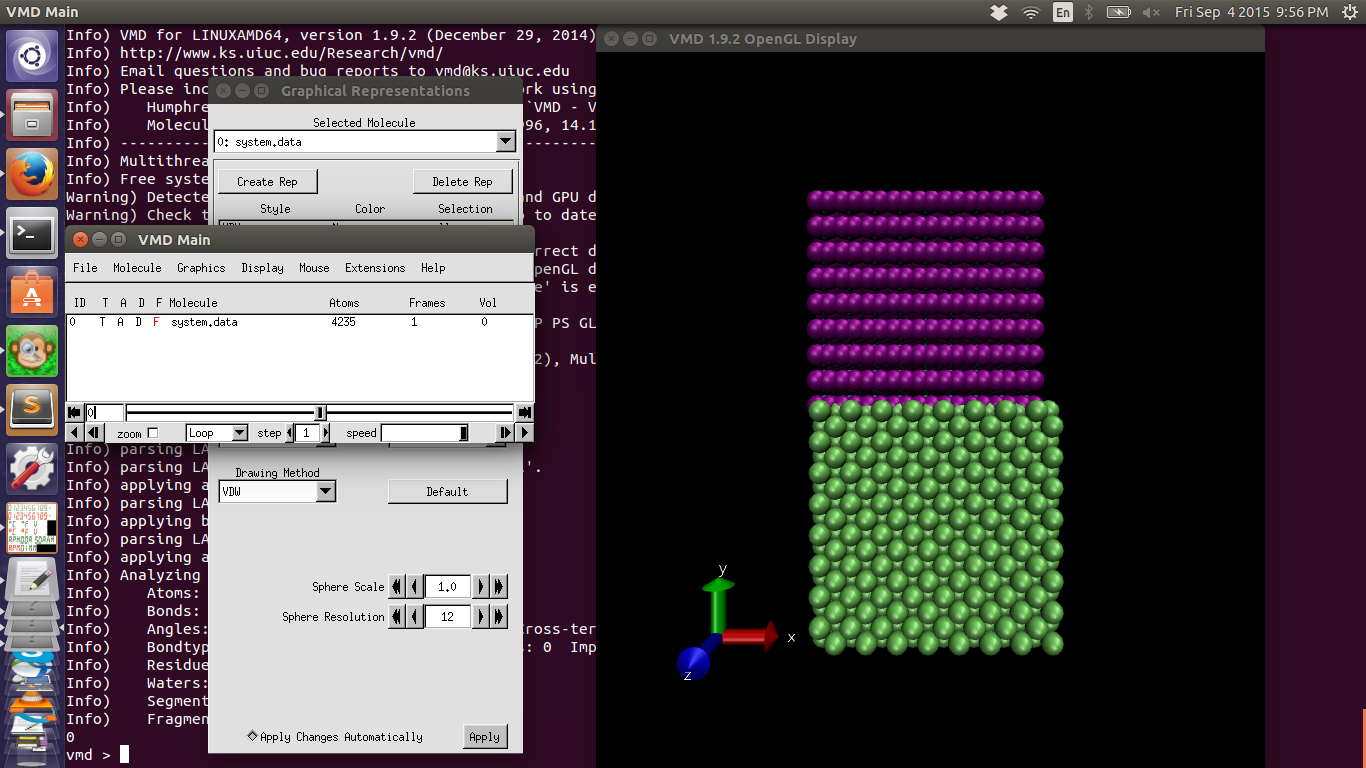The width and height of the screenshot is (1366, 768).
Task: Toggle the F (fixed) flag for system.data
Action: pyautogui.click(x=156, y=322)
